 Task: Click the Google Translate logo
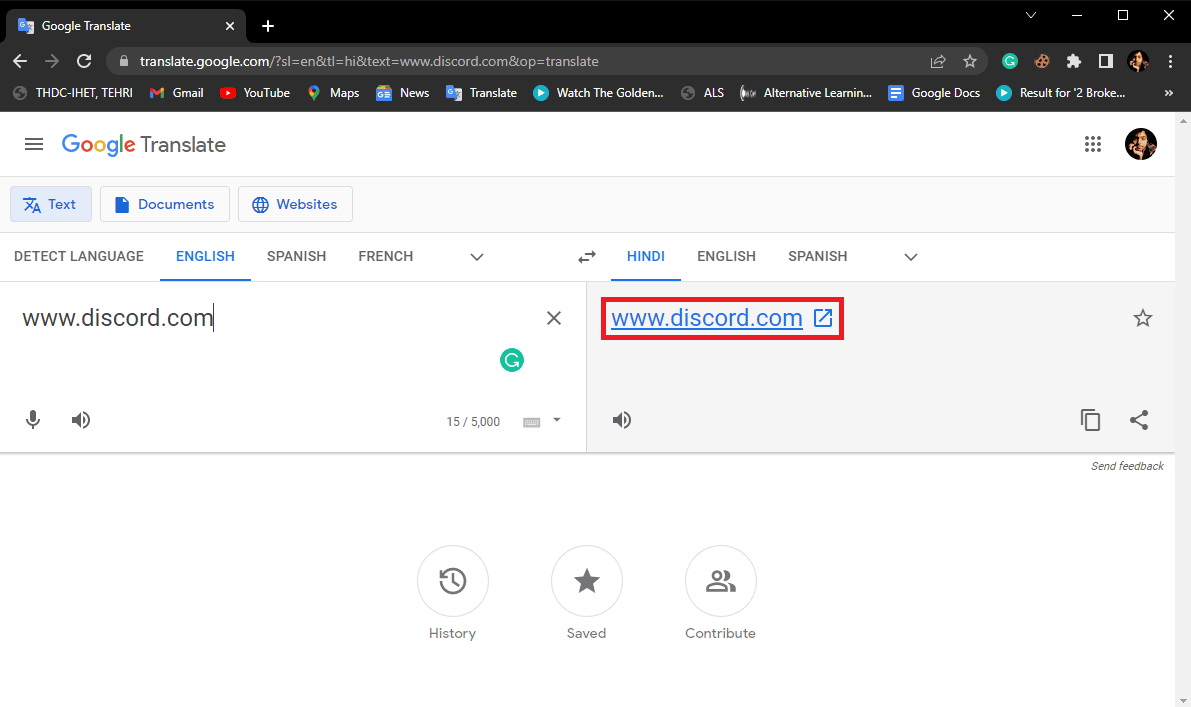tap(144, 144)
